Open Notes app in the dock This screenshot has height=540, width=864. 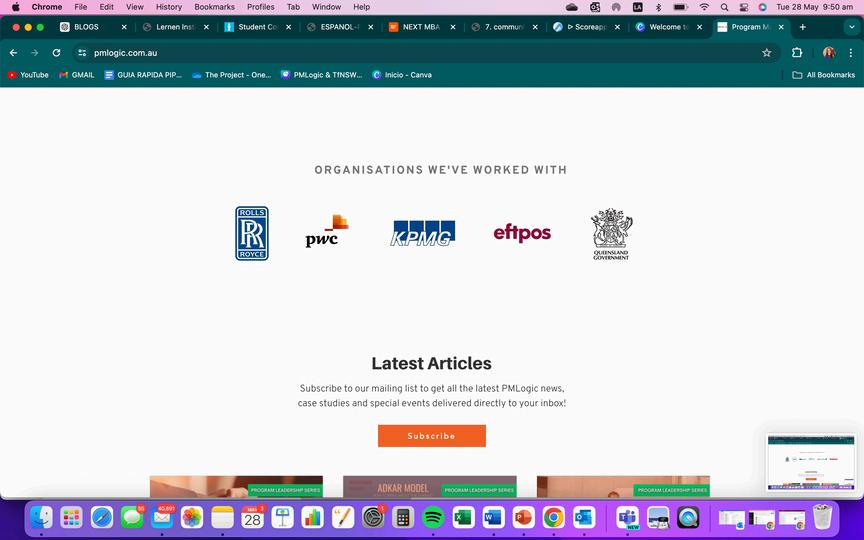point(223,517)
